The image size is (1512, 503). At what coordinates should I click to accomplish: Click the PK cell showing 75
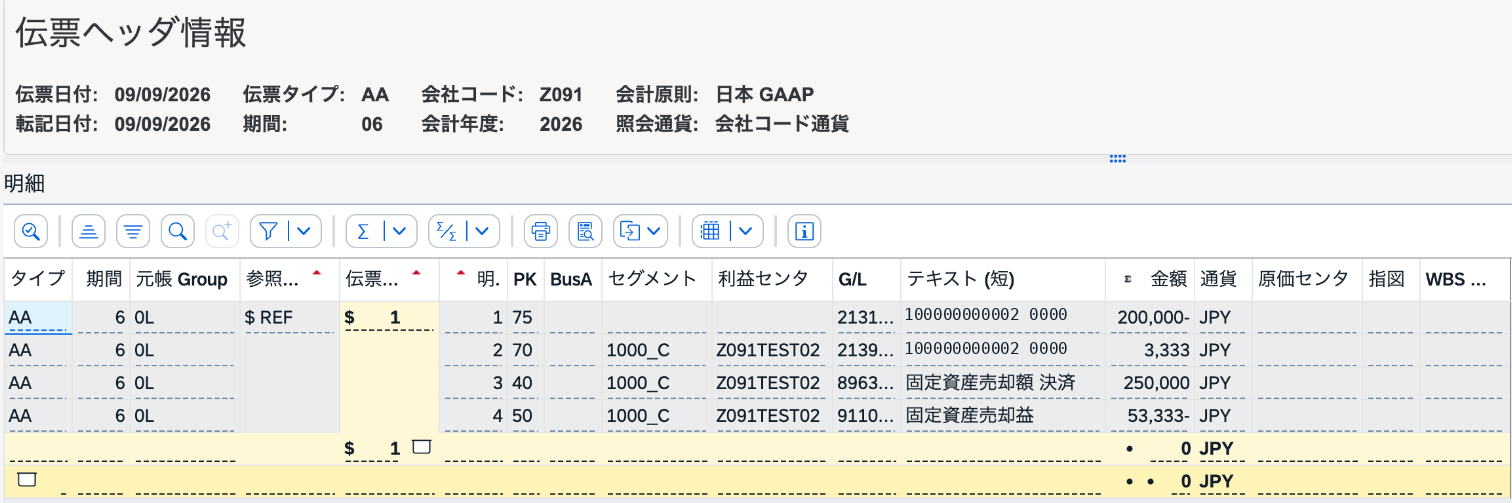coord(525,317)
